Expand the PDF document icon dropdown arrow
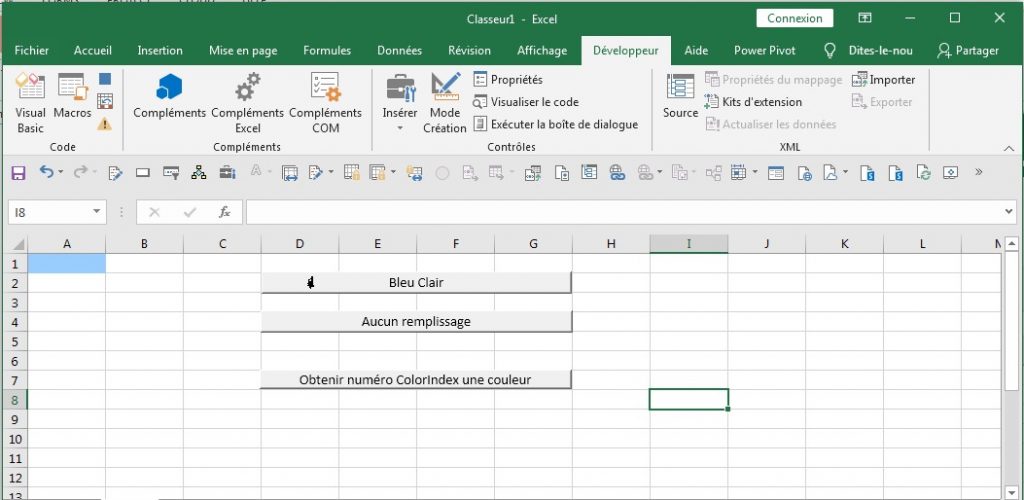Screen dimensions: 1024x500 pyautogui.click(x=846, y=172)
